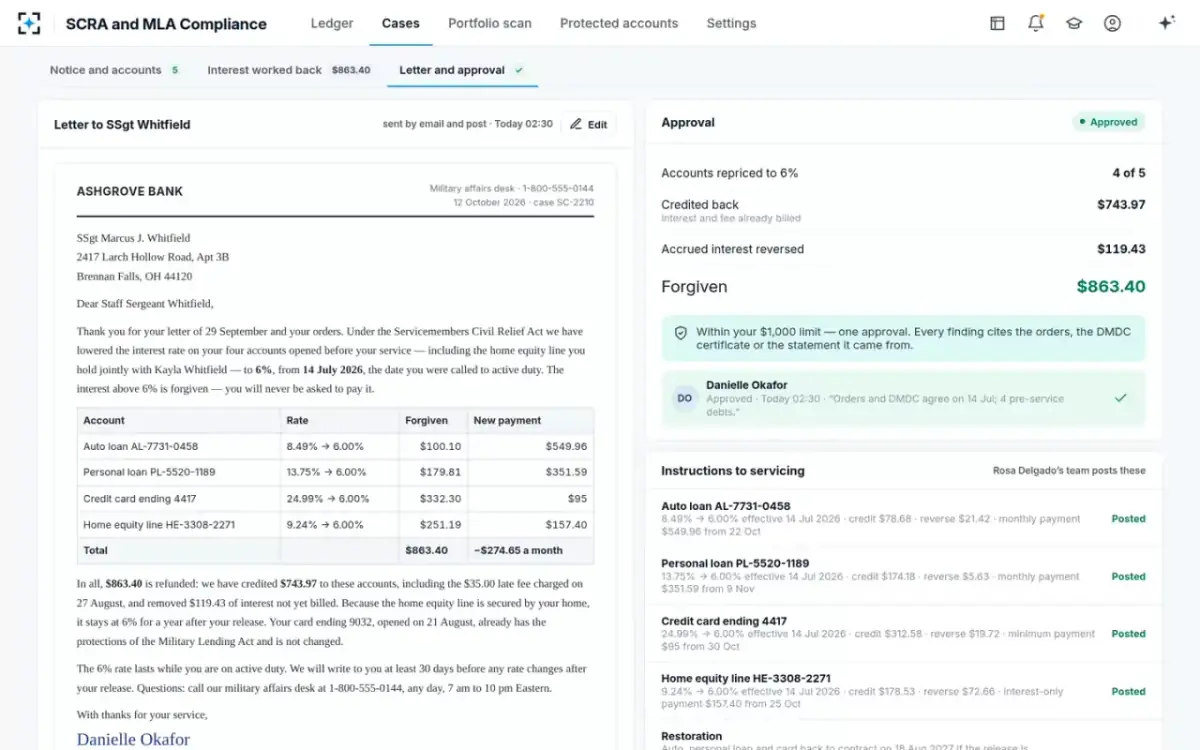This screenshot has width=1200, height=750.
Task: Click Danielle Okafor's DO avatar
Action: click(685, 398)
